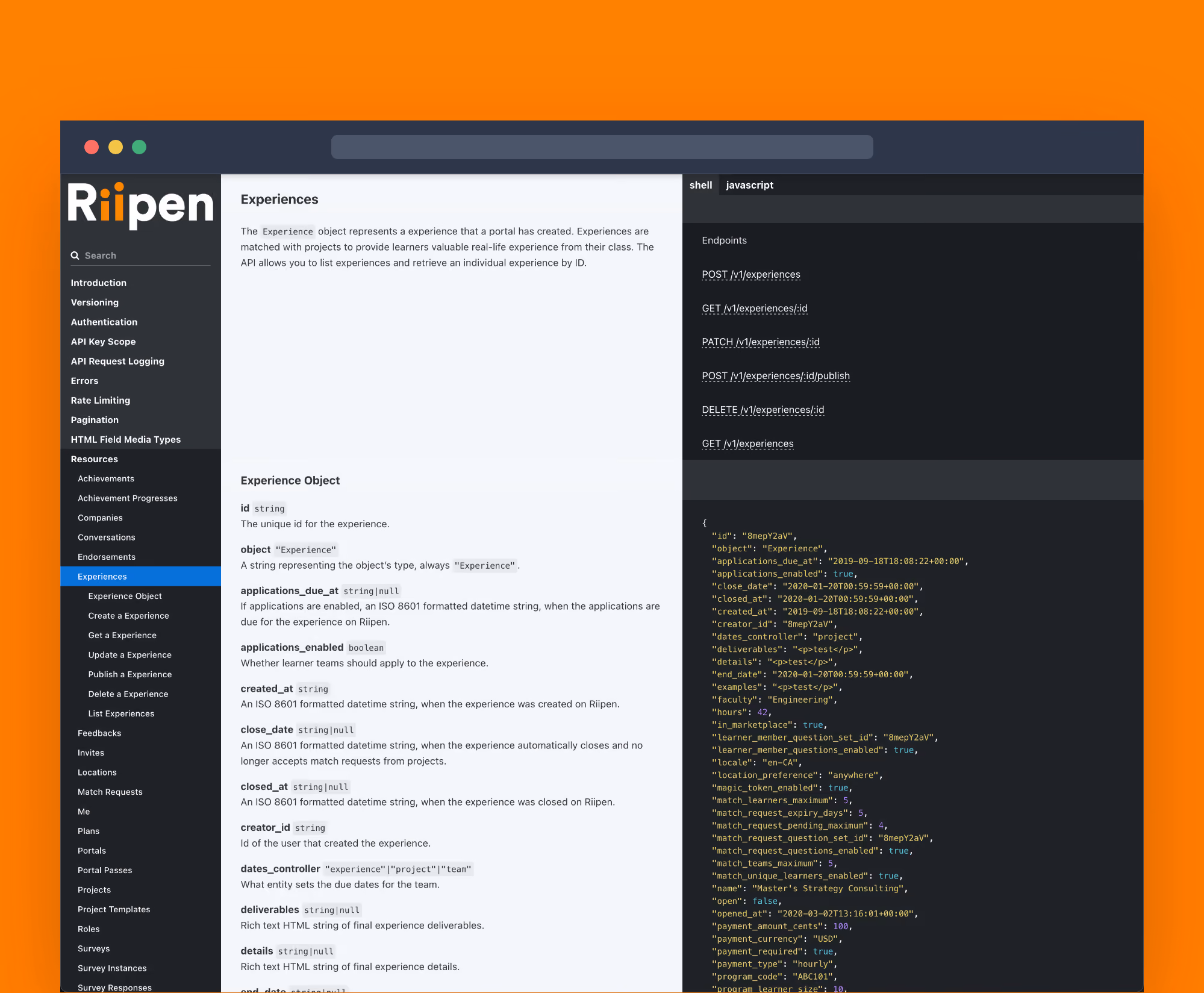Click the Endpoints label in code panel
This screenshot has height=993, width=1204.
point(724,240)
